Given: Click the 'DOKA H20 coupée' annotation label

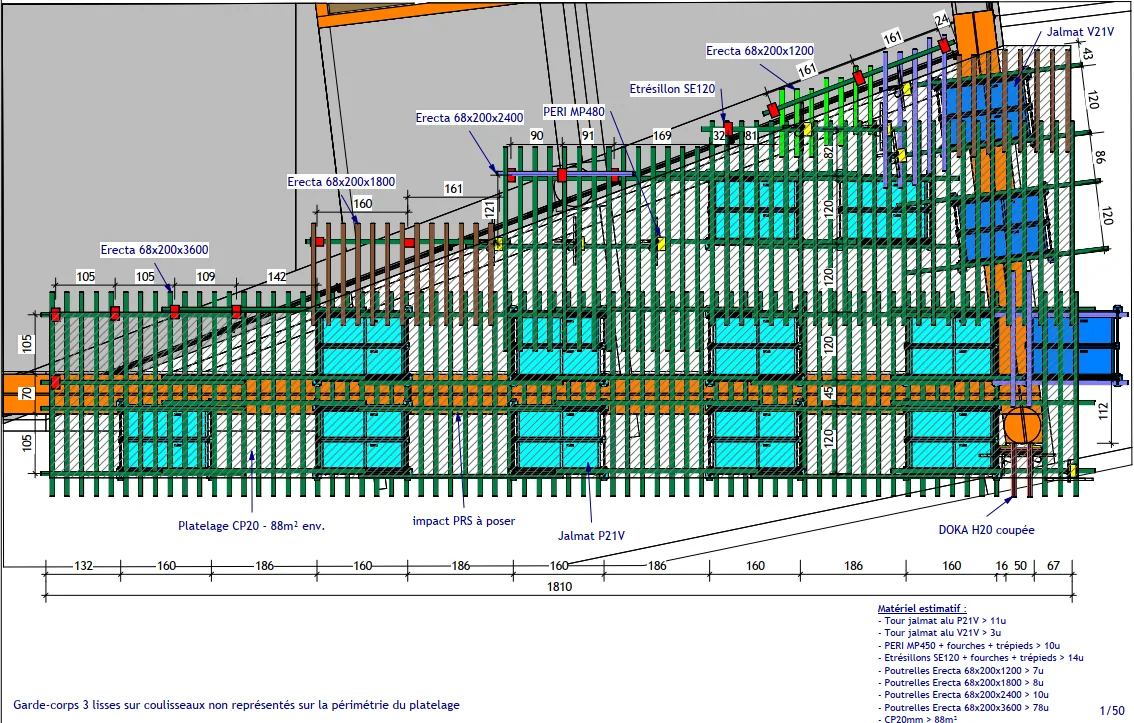Looking at the screenshot, I should [986, 530].
